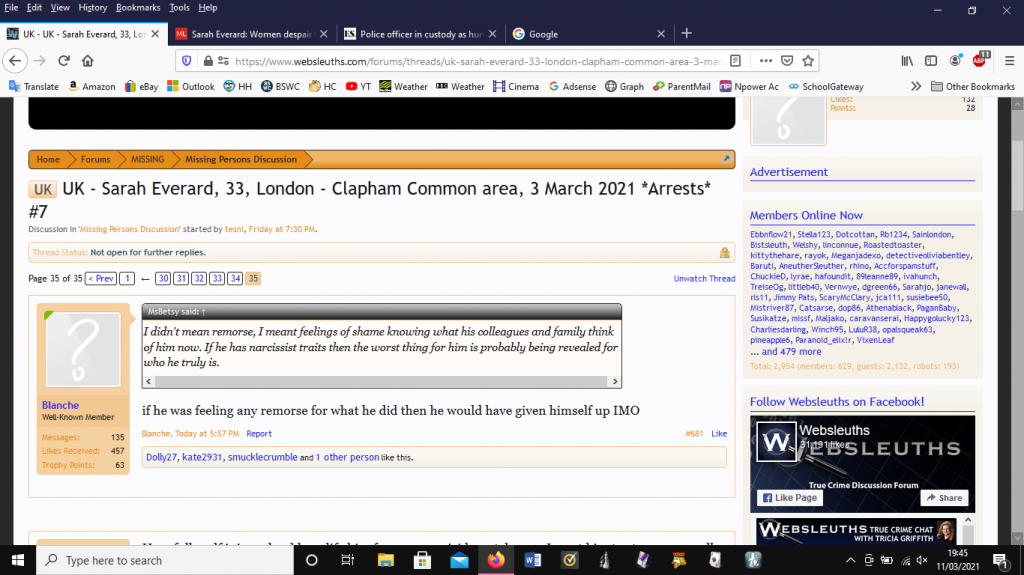Screen dimensions: 1024x575
Task: Click the quoted post horizontal scrollbar
Action: coord(380,382)
